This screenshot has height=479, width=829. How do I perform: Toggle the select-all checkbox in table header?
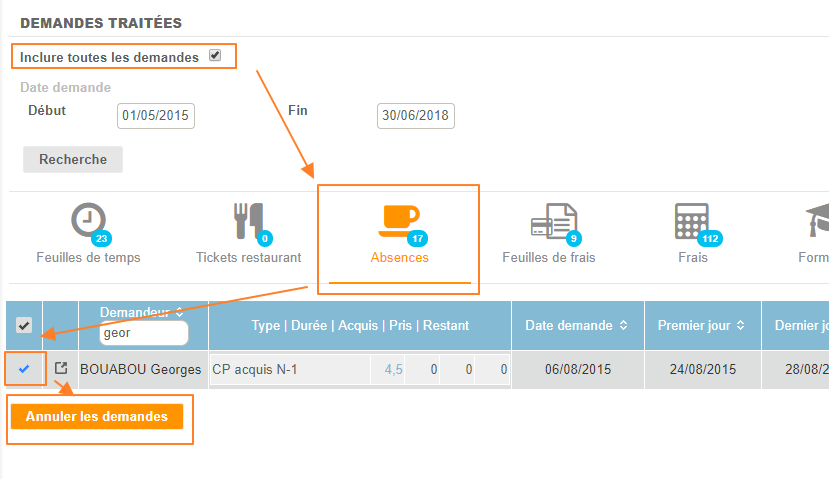pos(24,325)
